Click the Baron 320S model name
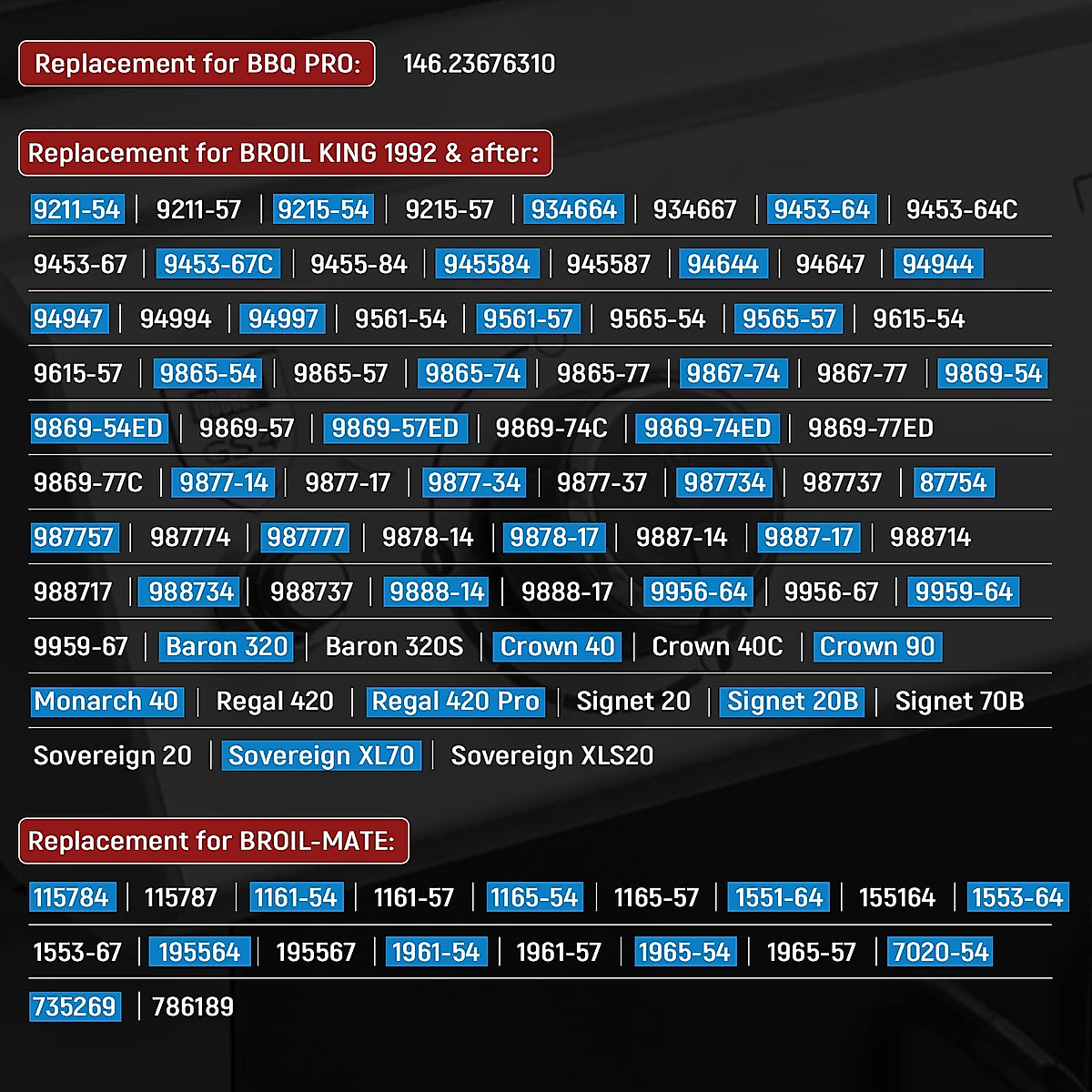Viewport: 1092px width, 1092px height. click(394, 647)
